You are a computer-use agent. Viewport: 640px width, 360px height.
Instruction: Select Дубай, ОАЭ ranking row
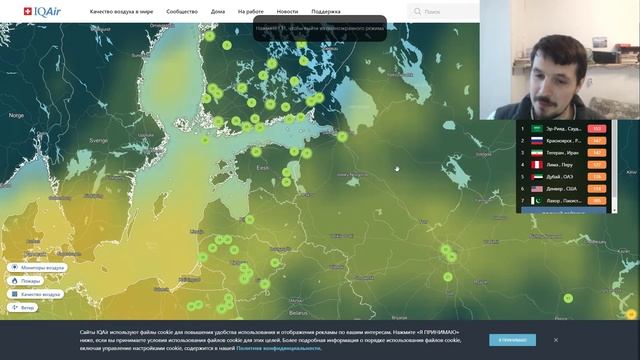[564, 177]
